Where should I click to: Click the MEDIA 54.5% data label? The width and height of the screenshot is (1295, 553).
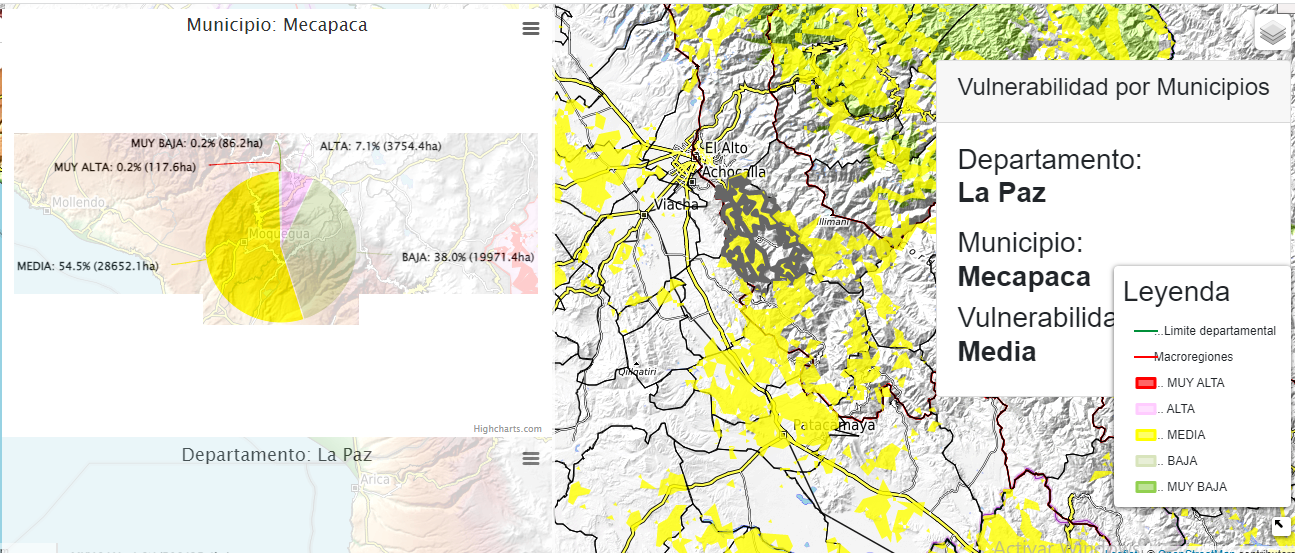[x=88, y=266]
